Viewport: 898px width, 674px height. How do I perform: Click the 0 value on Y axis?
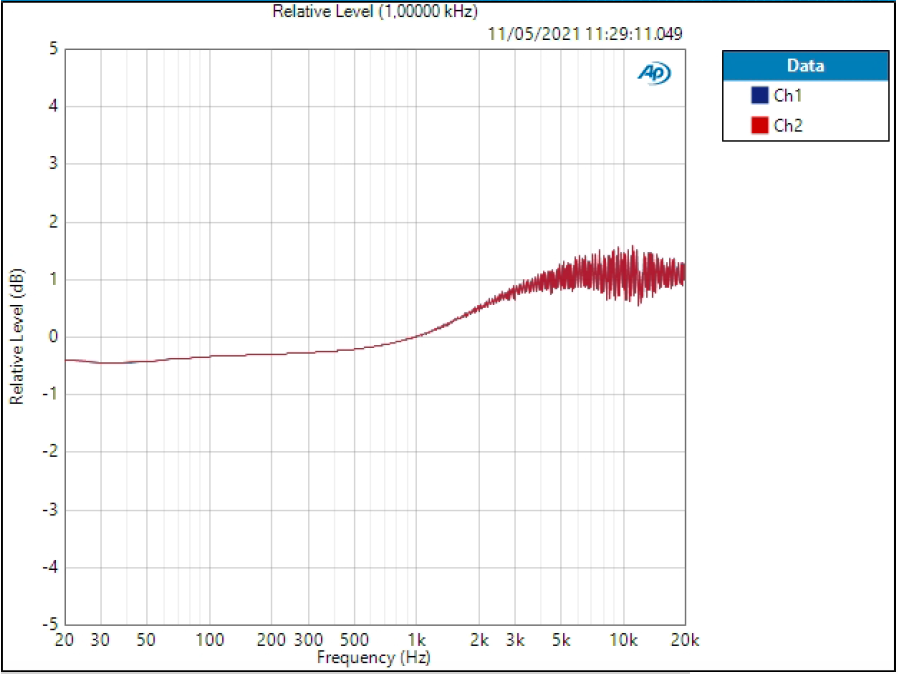click(x=53, y=336)
